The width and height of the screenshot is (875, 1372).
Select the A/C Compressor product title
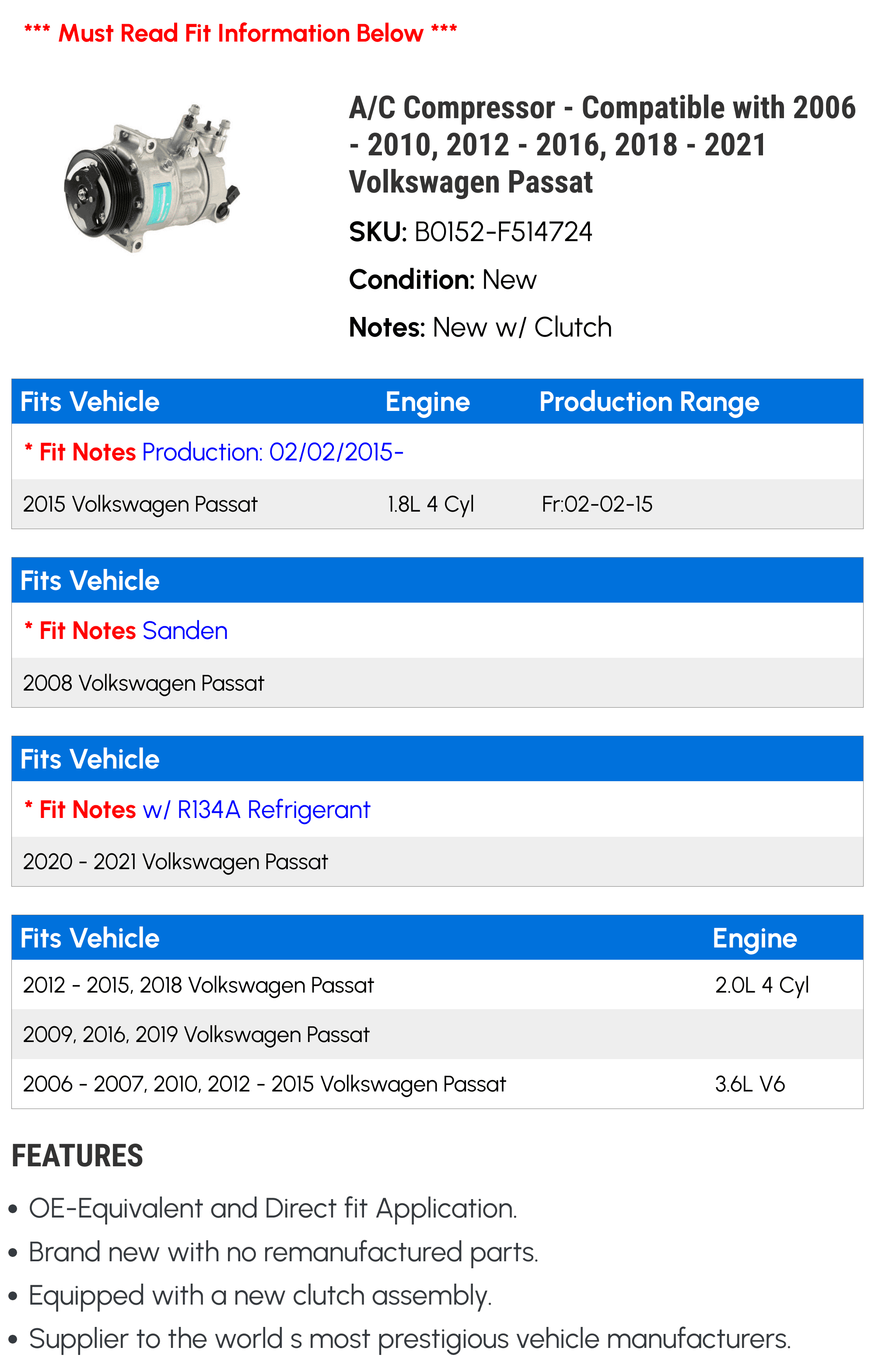pyautogui.click(x=602, y=145)
